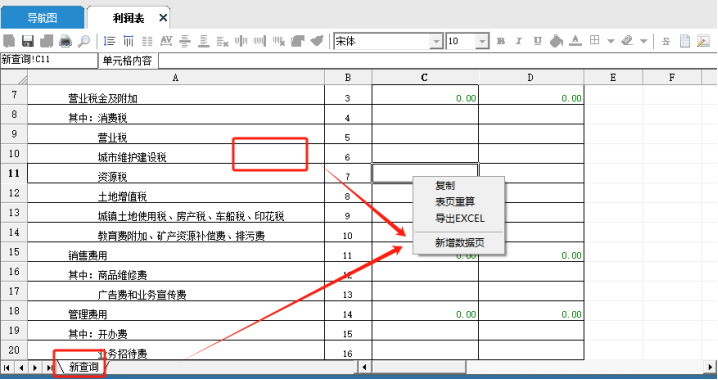Click the save disk icon

point(27,41)
